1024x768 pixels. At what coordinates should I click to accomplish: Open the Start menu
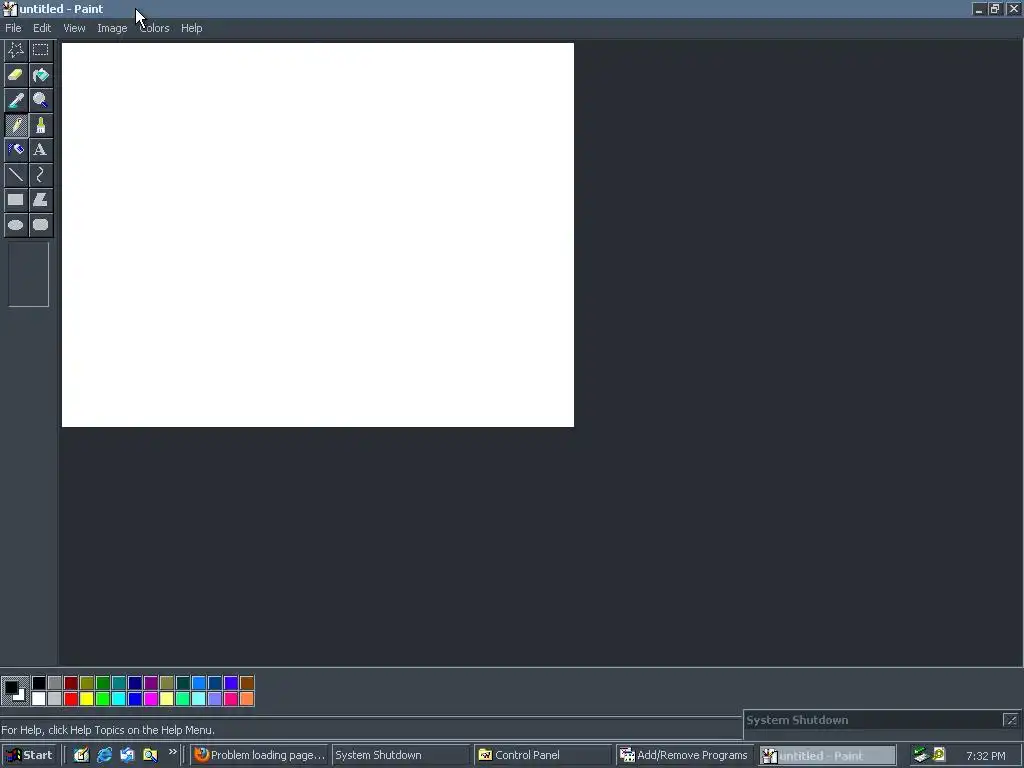click(x=29, y=755)
